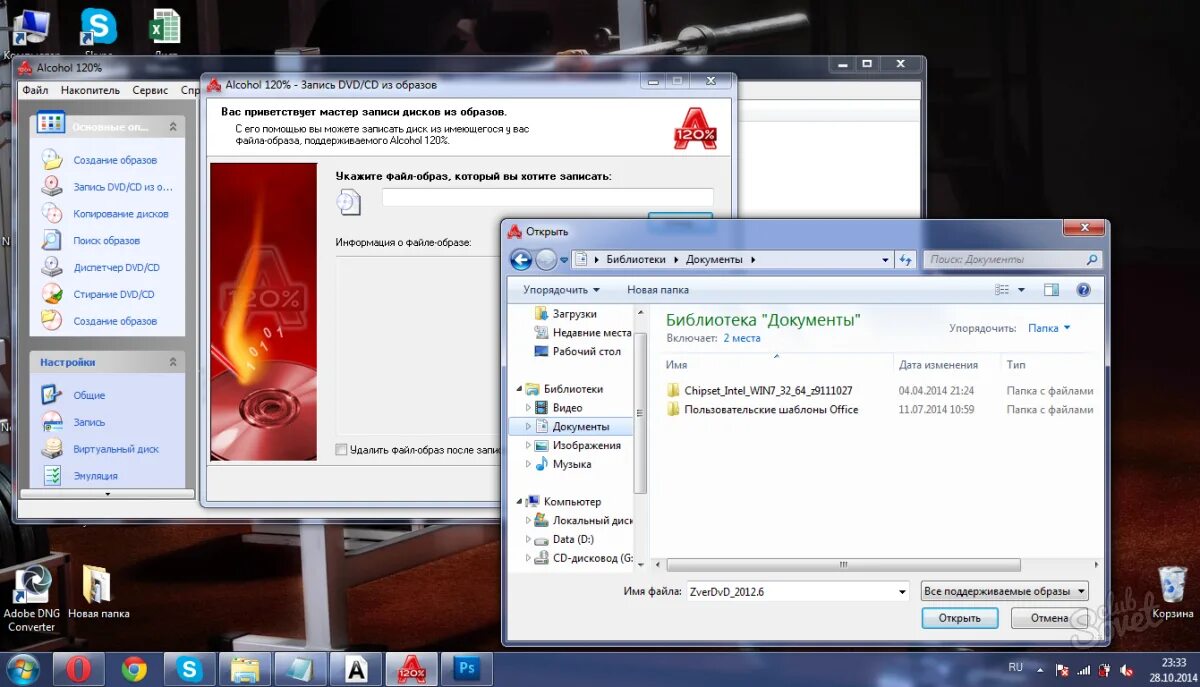This screenshot has height=687, width=1200.
Task: Open Стирание DVD/CD tool
Action: [114, 295]
